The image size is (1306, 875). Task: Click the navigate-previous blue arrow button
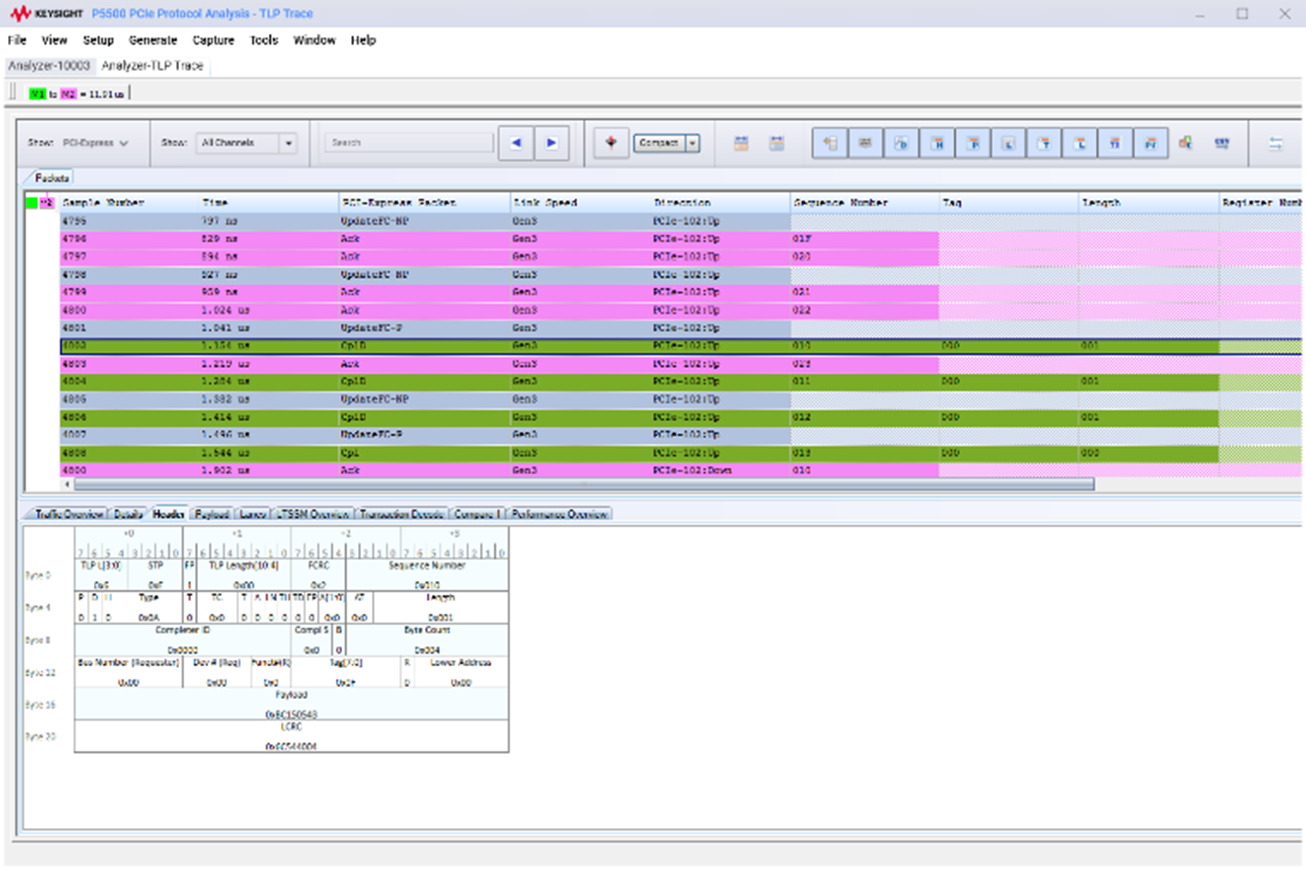click(517, 142)
